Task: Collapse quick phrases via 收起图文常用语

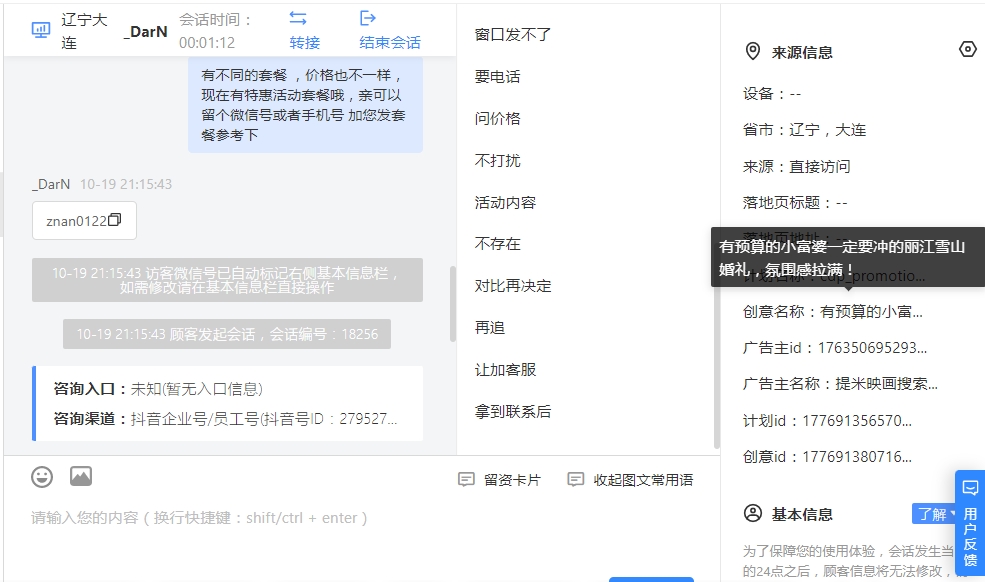Action: (x=643, y=480)
